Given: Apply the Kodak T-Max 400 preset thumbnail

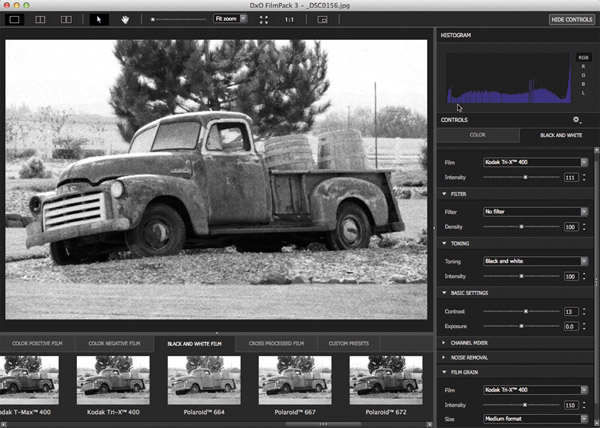Looking at the screenshot, I should 29,380.
